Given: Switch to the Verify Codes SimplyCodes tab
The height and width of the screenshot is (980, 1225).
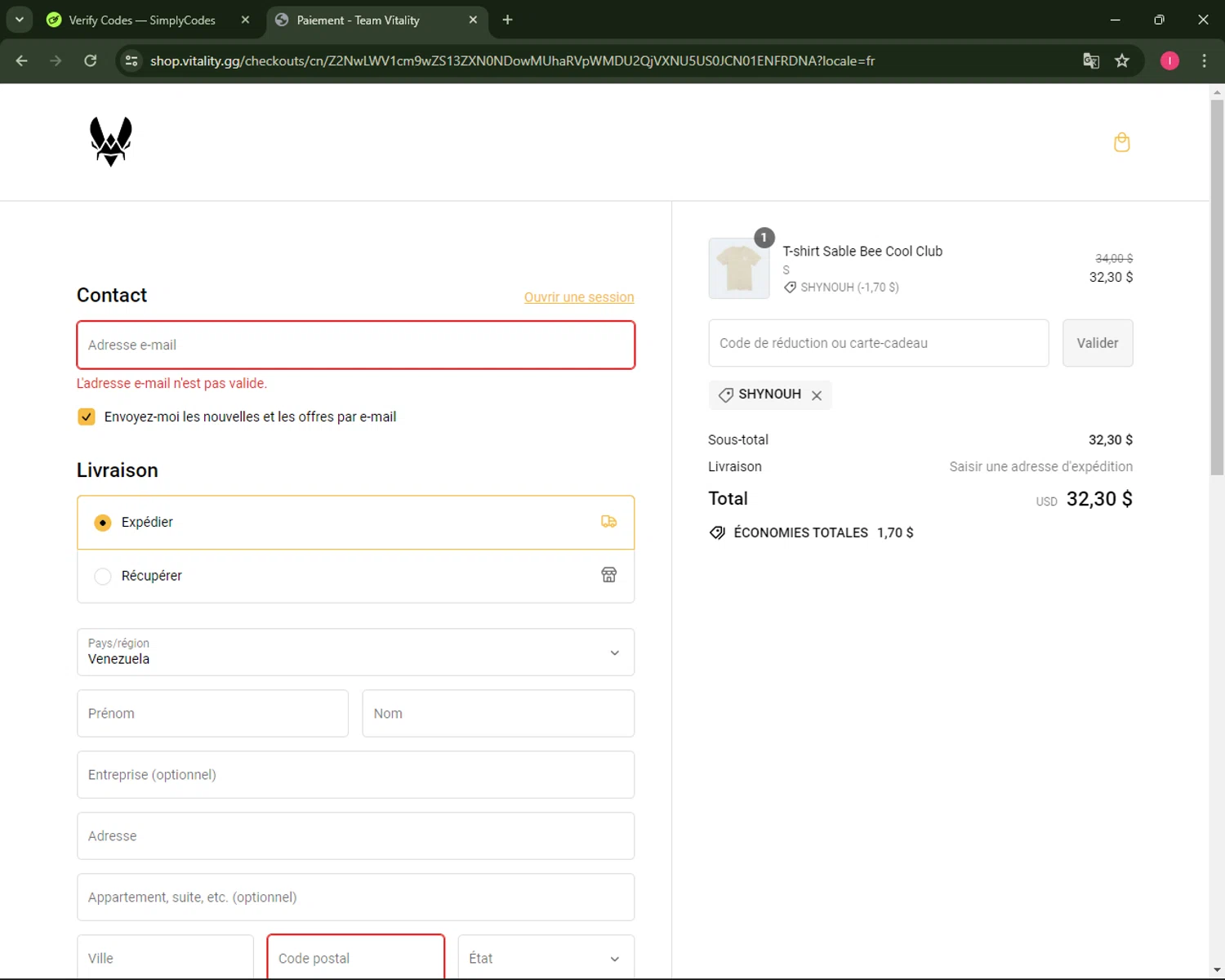Looking at the screenshot, I should click(x=141, y=20).
